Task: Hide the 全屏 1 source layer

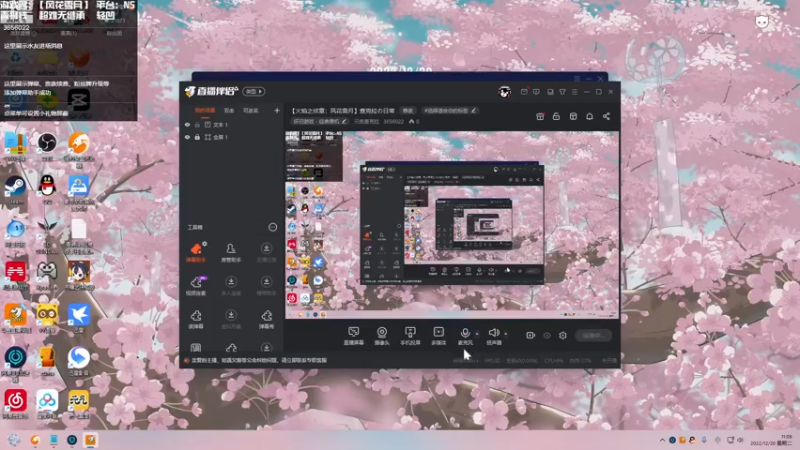Action: (x=187, y=137)
